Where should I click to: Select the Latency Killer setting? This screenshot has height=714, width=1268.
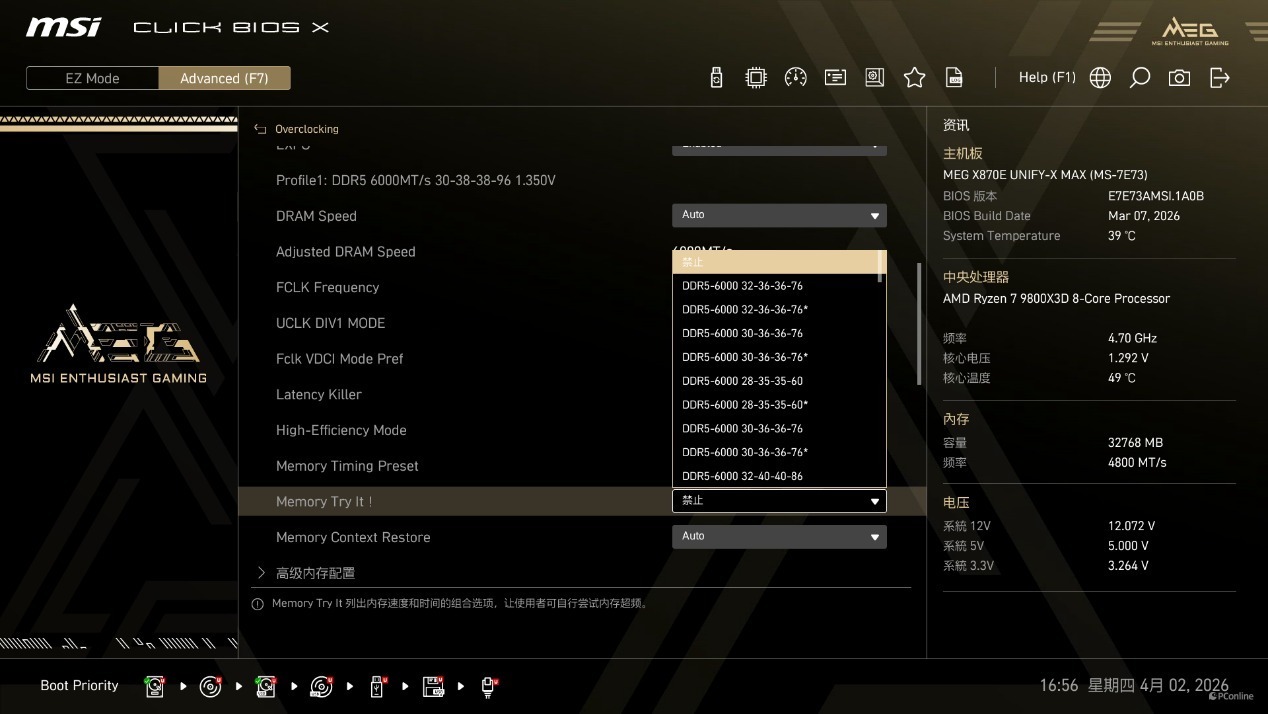(x=318, y=394)
